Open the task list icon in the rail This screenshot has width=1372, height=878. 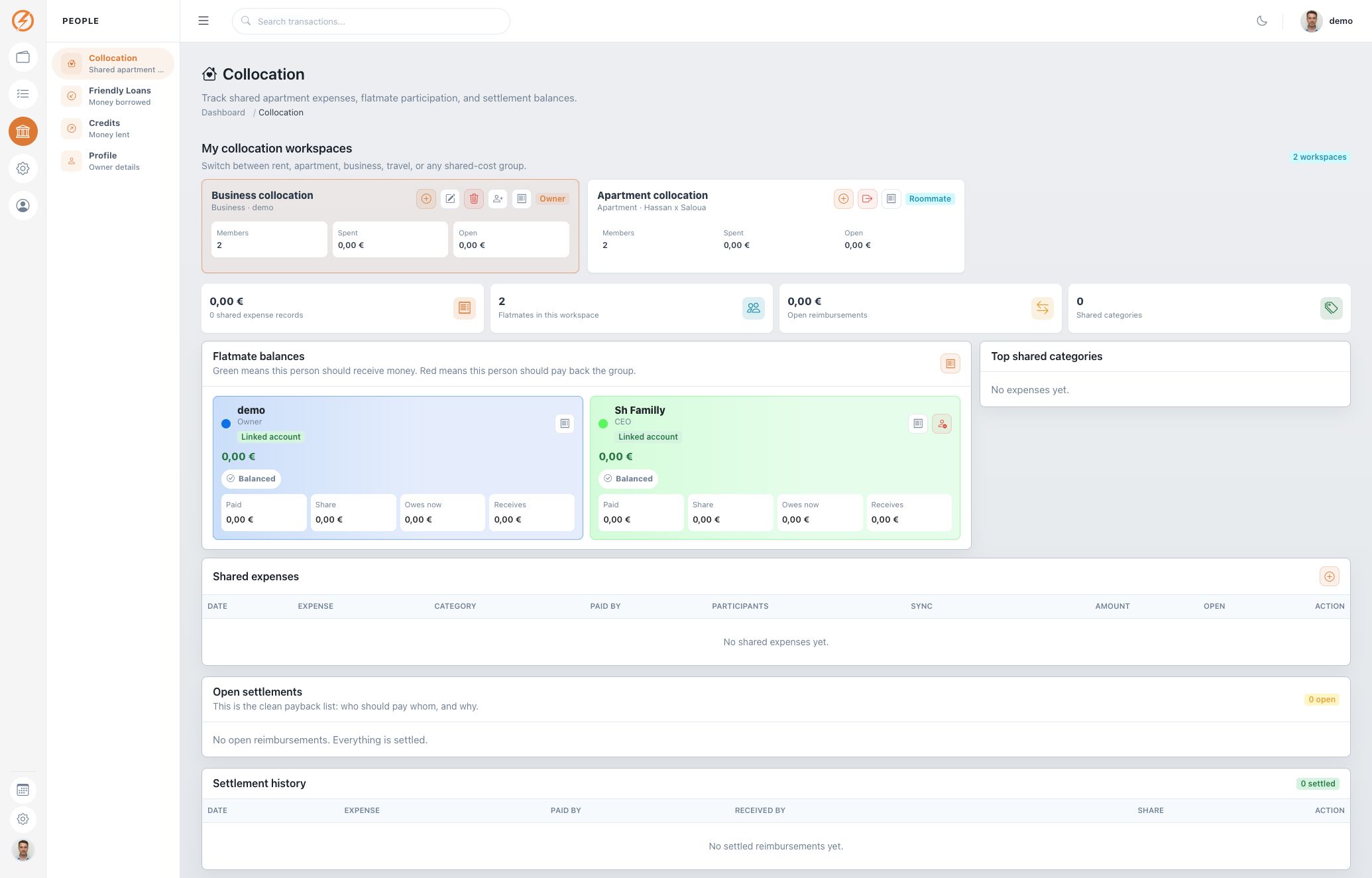point(23,94)
